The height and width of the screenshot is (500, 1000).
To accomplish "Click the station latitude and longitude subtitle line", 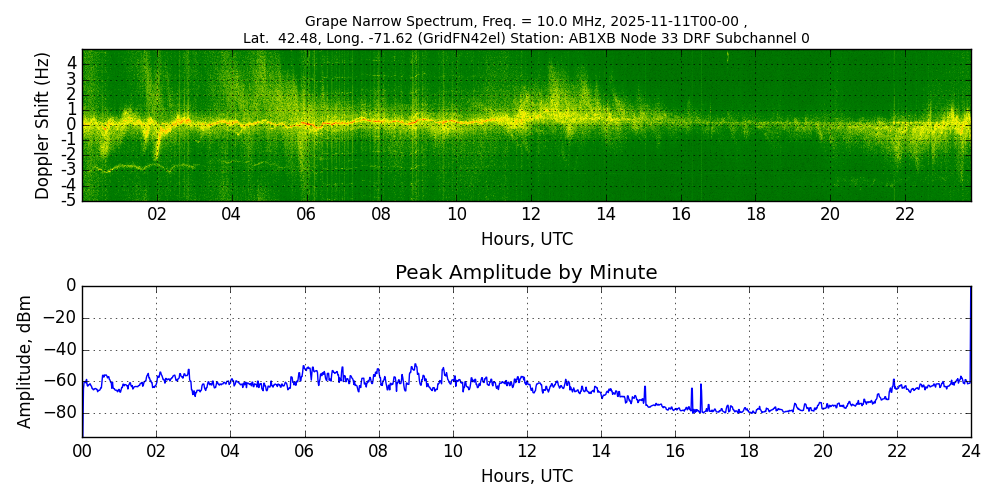I will [x=526, y=39].
